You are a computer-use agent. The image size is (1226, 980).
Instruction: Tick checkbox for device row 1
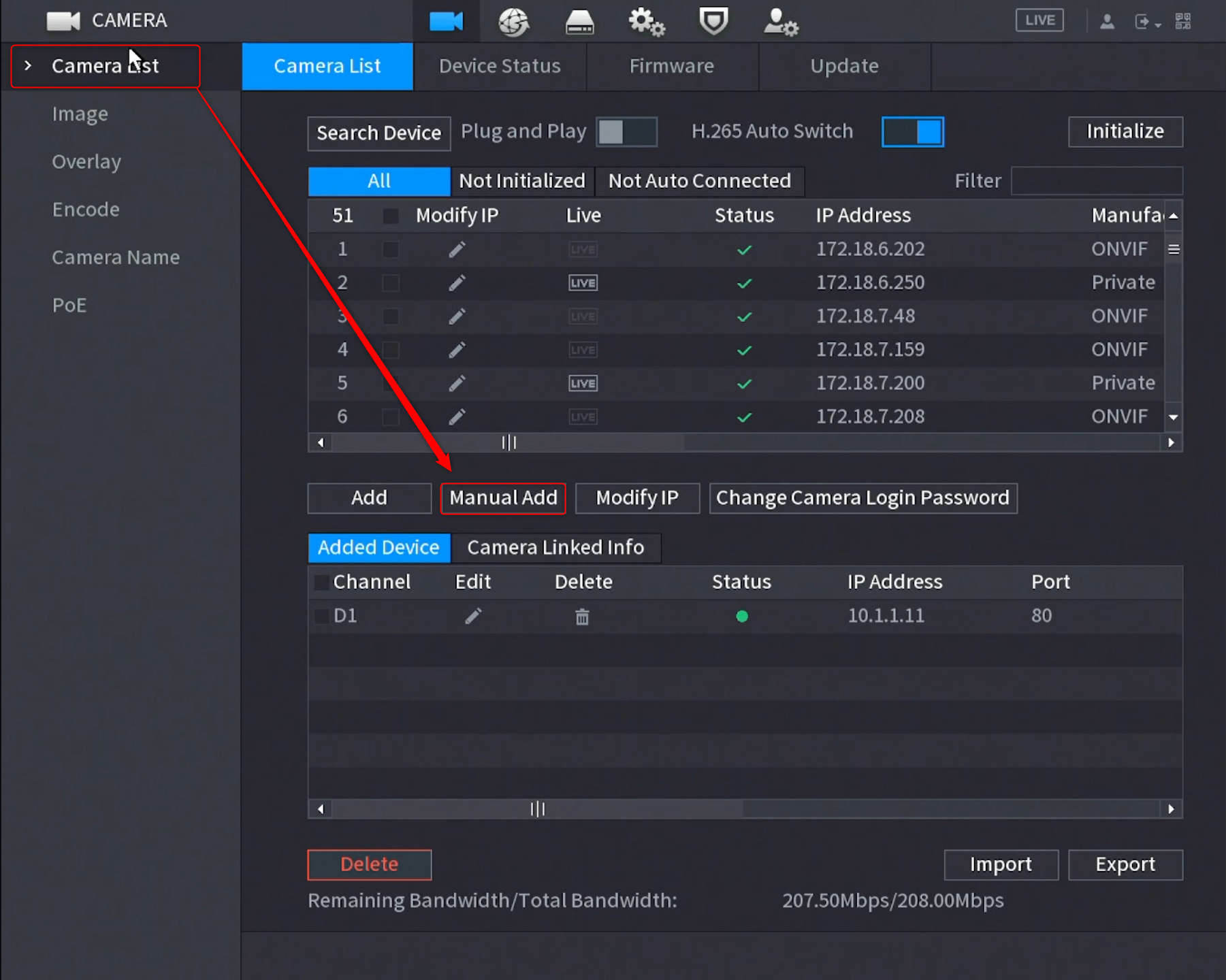[x=391, y=250]
